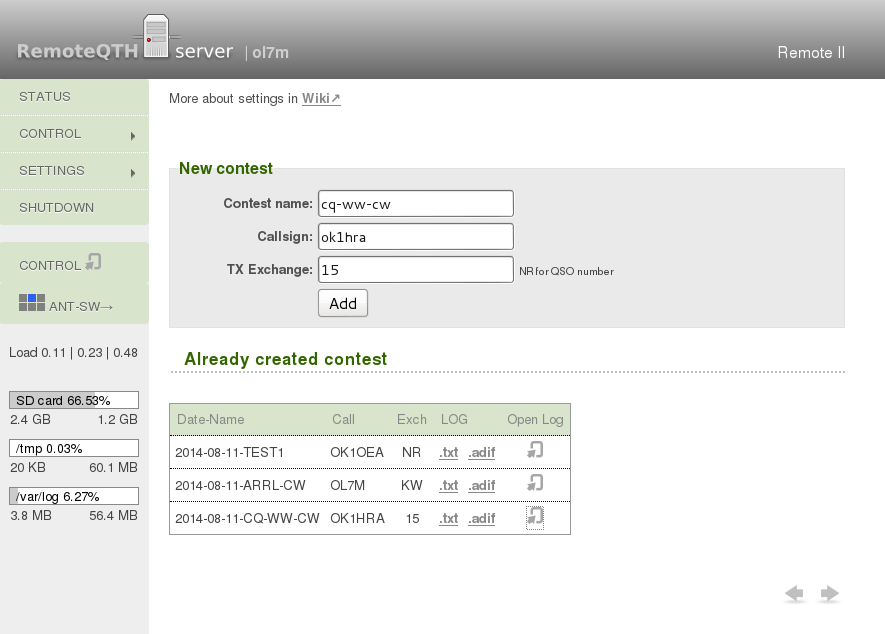This screenshot has width=885, height=634.
Task: Click the NR exchange cell for TEST1
Action: (411, 452)
